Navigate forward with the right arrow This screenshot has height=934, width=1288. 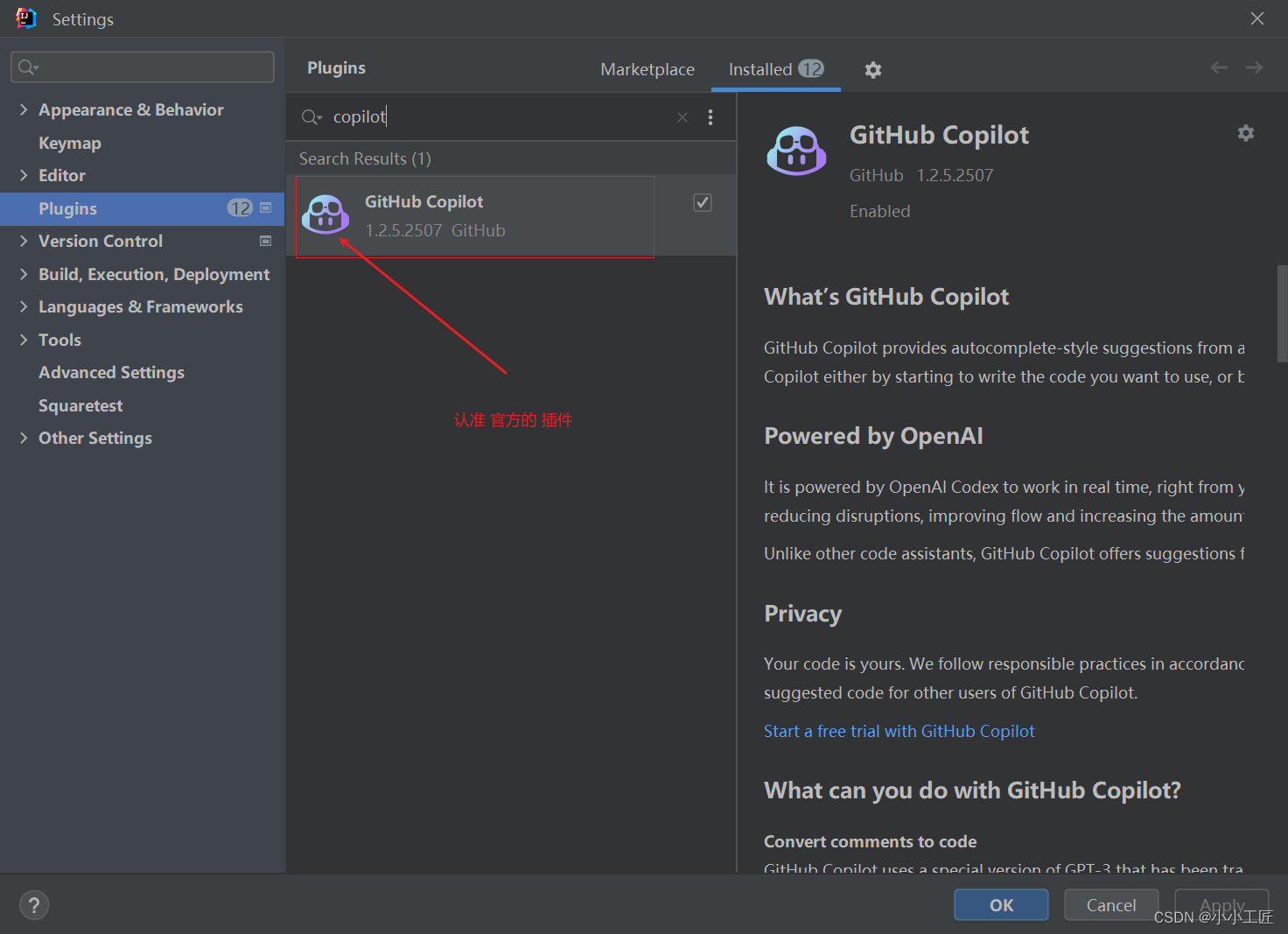click(1254, 67)
